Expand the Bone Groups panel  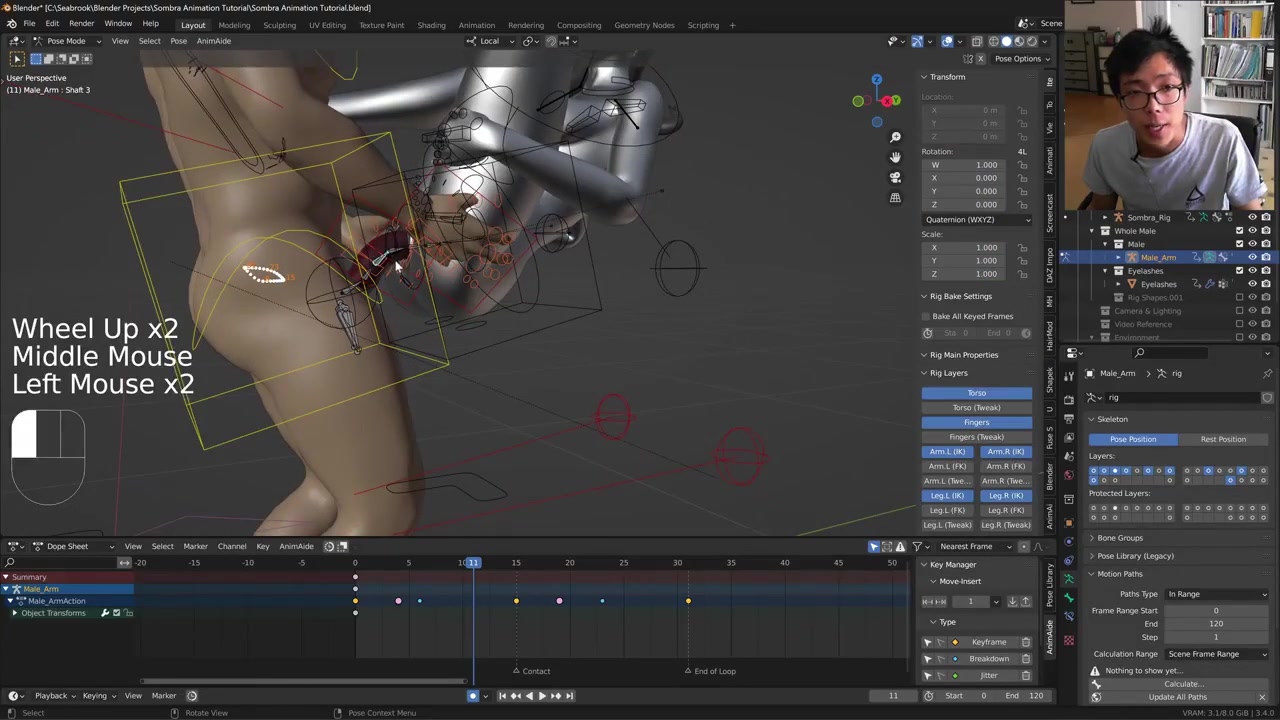[1119, 538]
